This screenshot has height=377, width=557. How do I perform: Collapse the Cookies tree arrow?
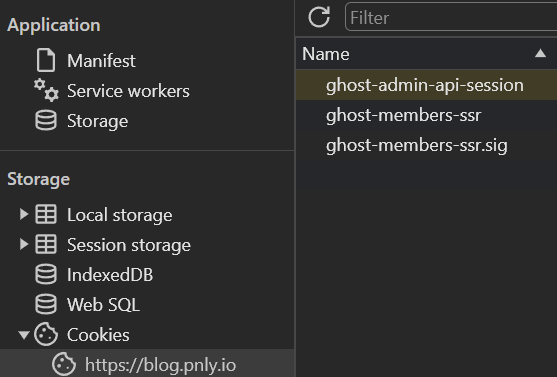24,335
